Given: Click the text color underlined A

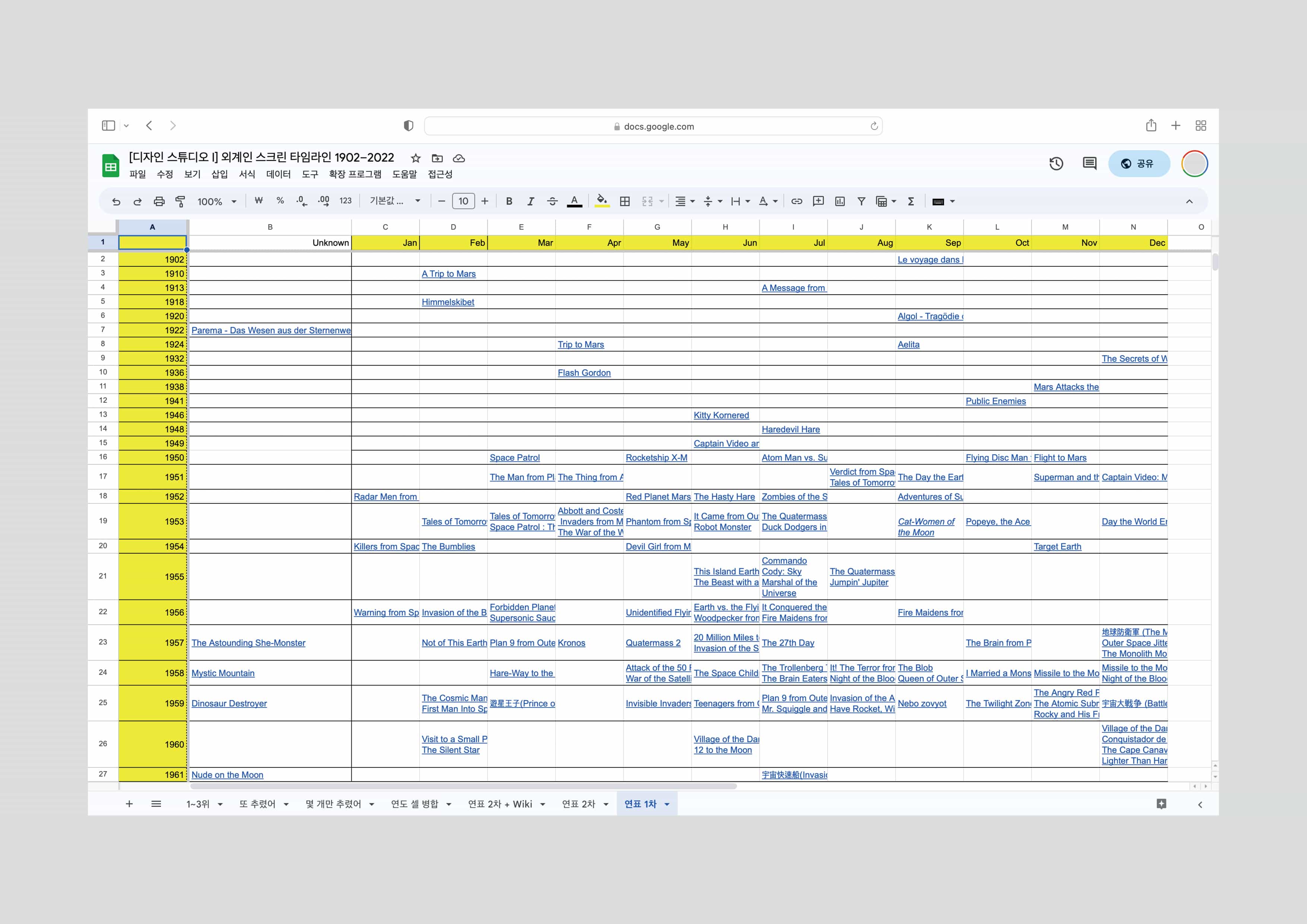Looking at the screenshot, I should coord(575,201).
